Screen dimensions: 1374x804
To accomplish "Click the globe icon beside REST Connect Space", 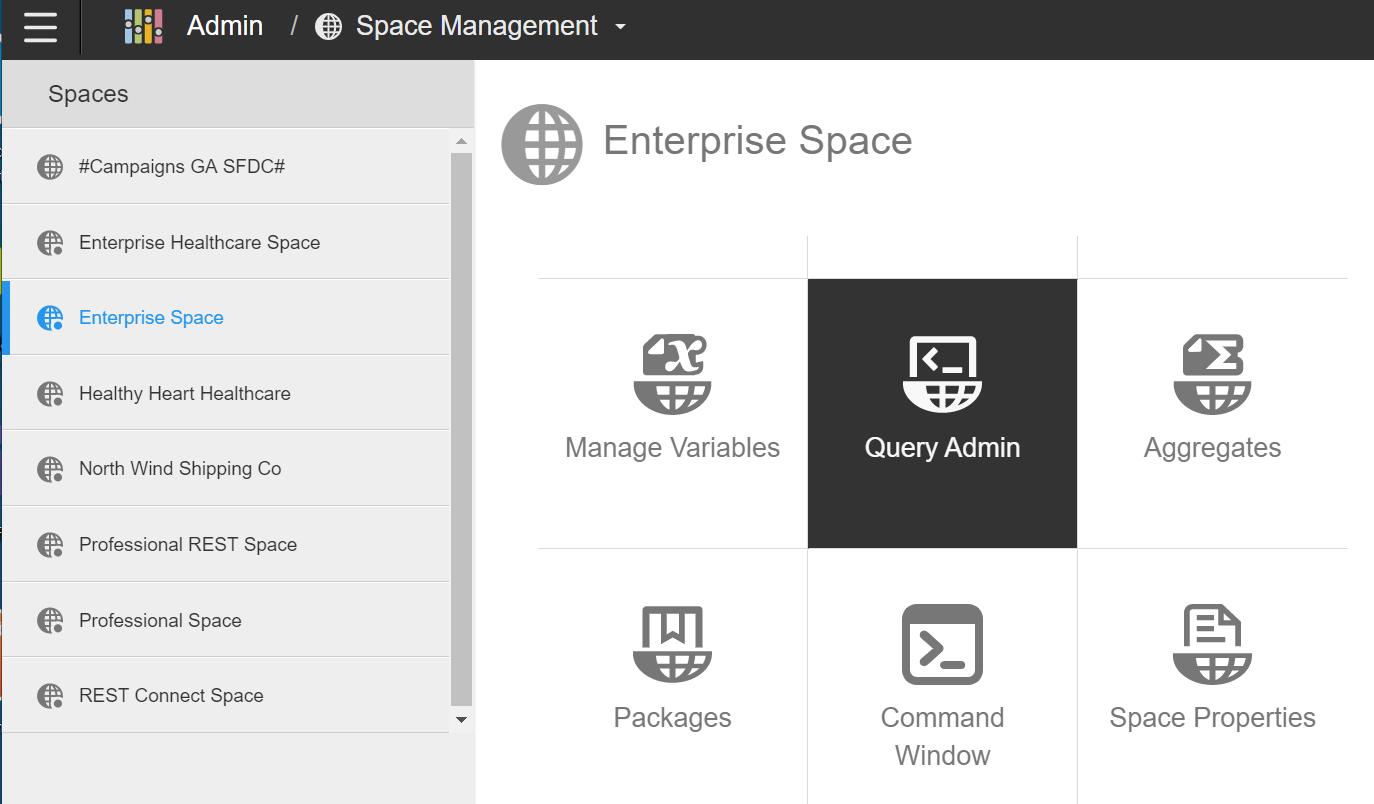I will click(x=50, y=696).
